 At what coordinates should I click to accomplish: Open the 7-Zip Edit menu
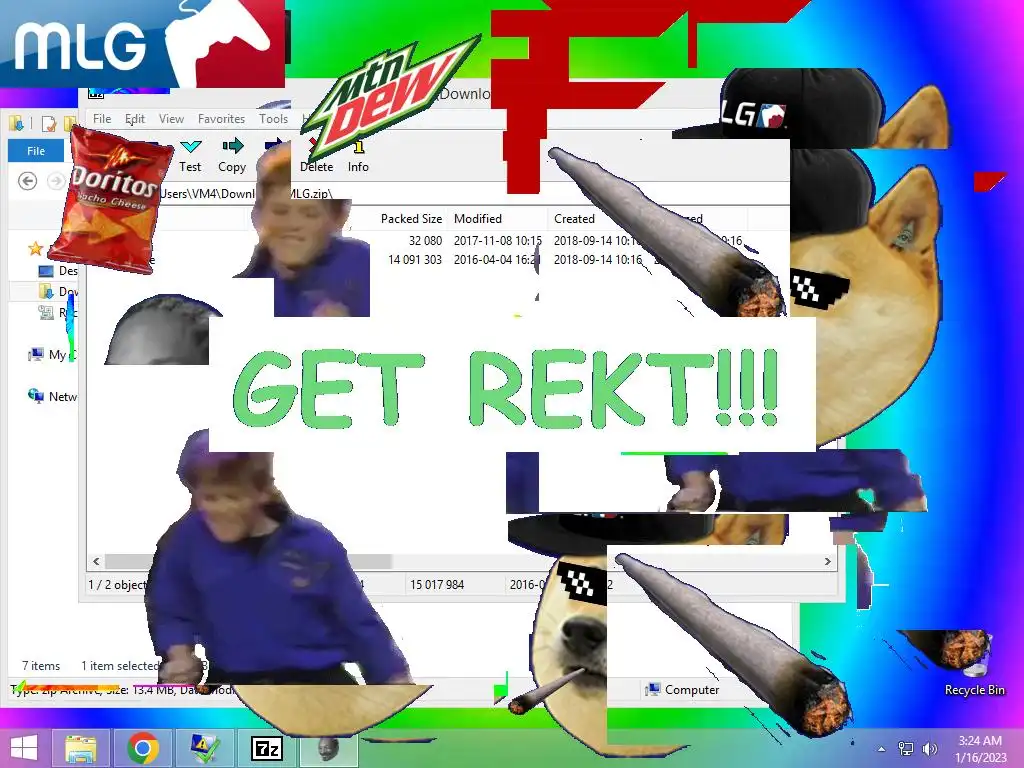(x=135, y=119)
